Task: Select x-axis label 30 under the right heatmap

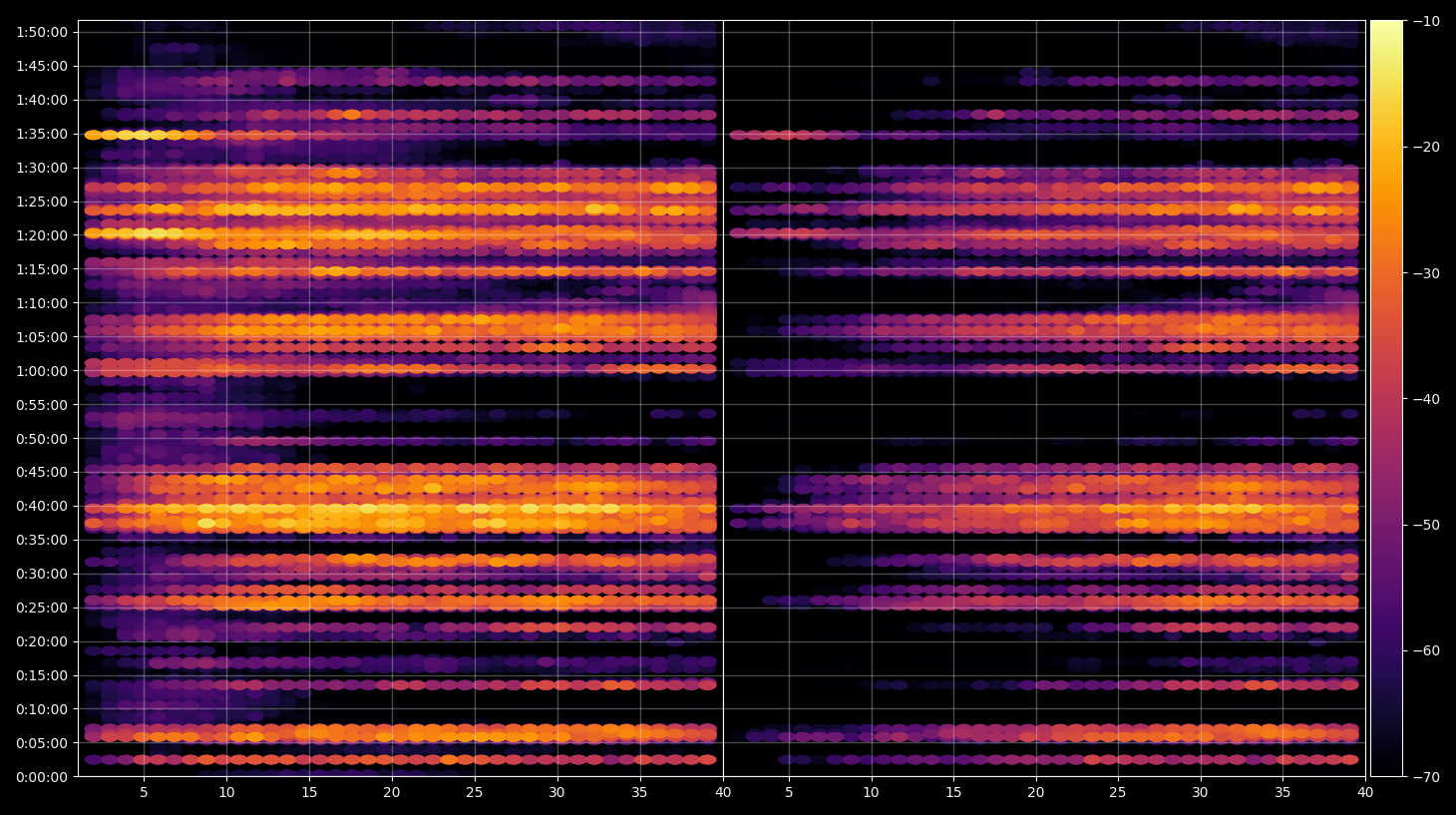Action: pyautogui.click(x=1200, y=793)
